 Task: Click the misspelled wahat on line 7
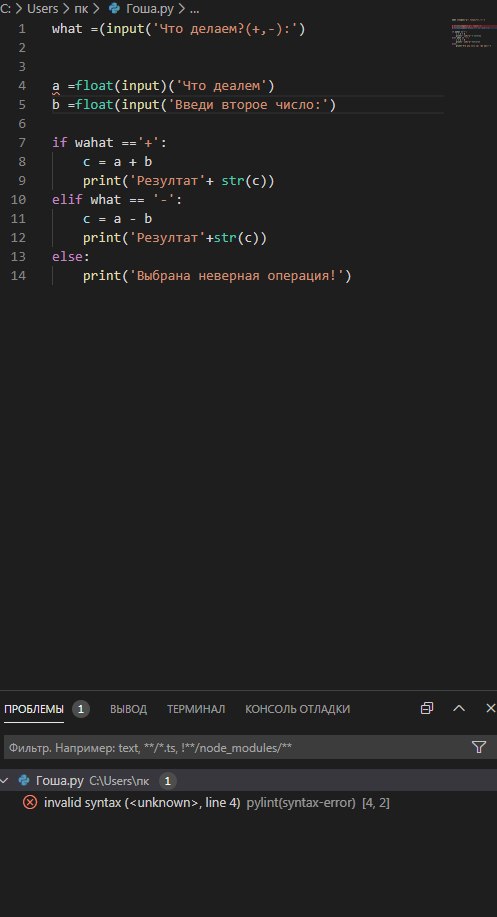pyautogui.click(x=94, y=143)
